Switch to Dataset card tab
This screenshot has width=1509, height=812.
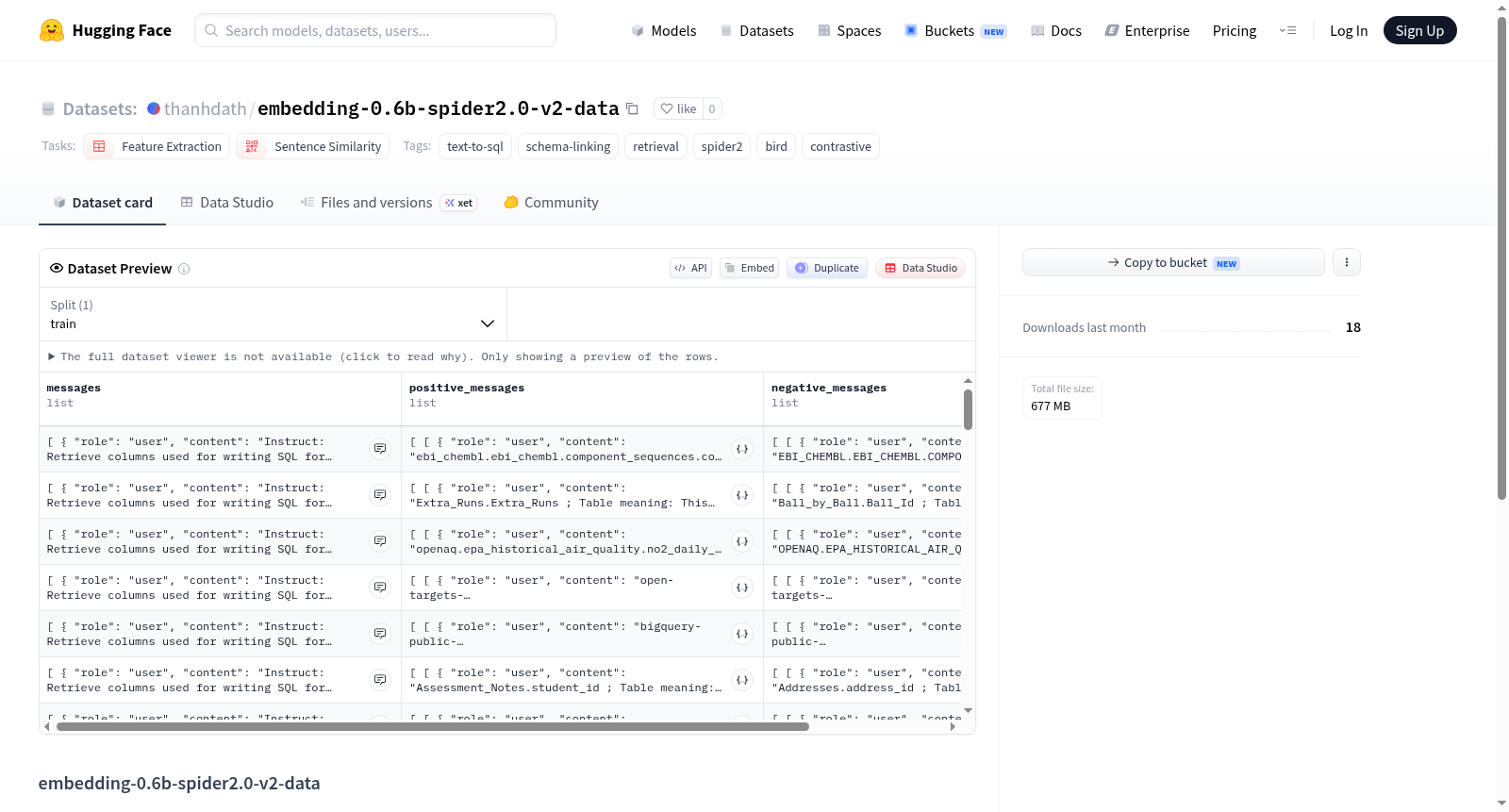pyautogui.click(x=102, y=203)
